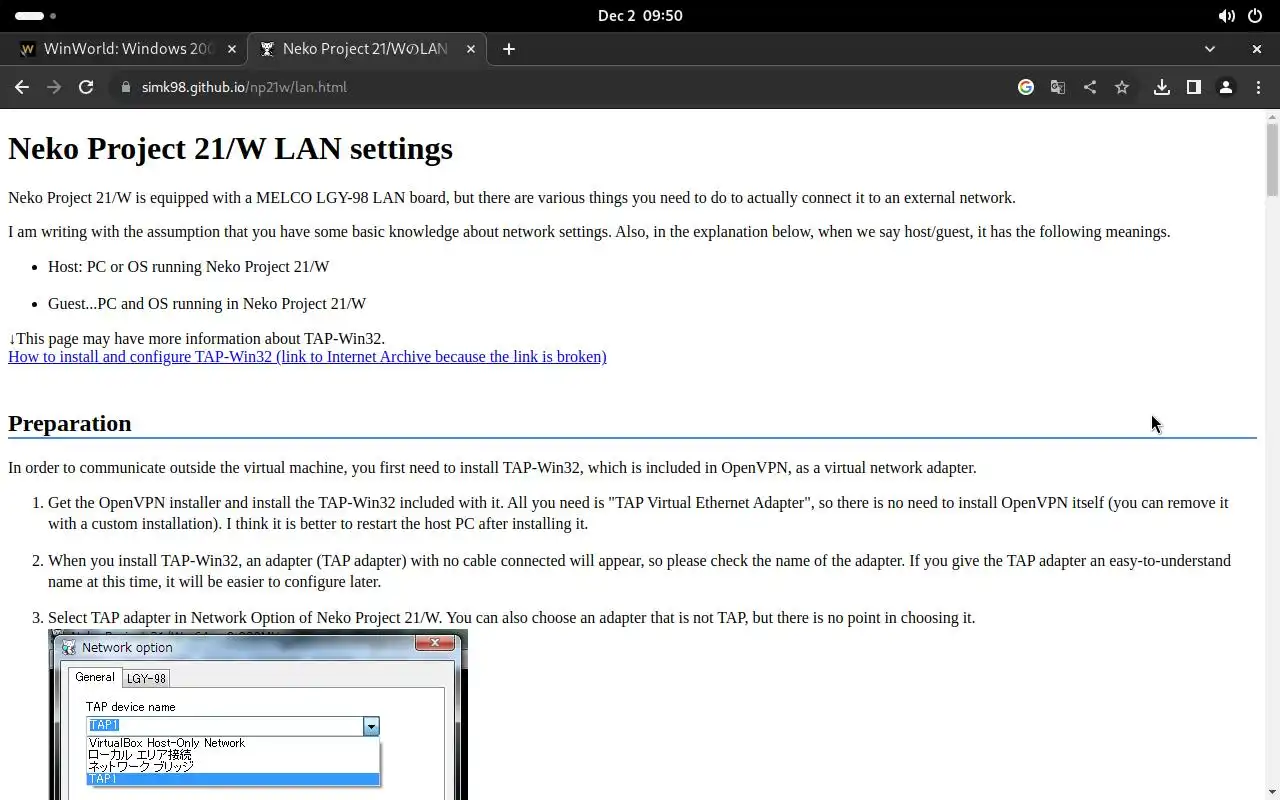Click the Network option screenshot image
Screen dimensions: 1280x800
[x=258, y=714]
